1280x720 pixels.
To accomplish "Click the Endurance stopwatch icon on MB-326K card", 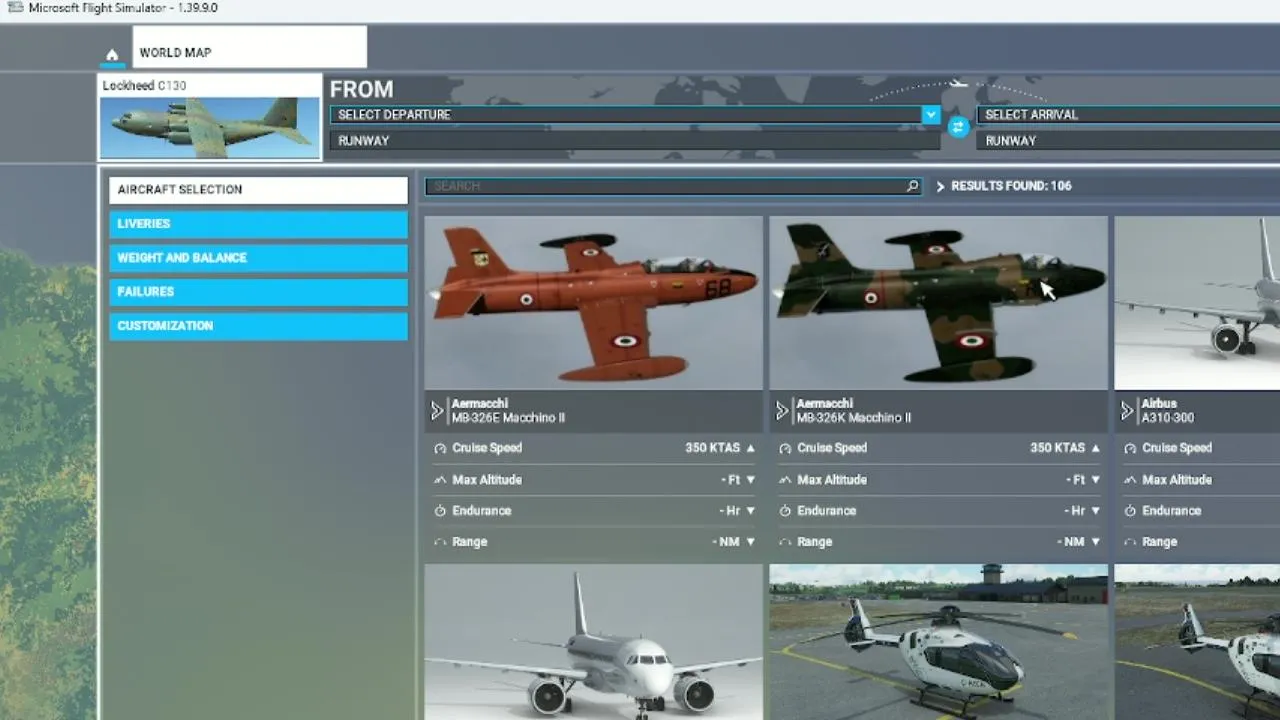I will pyautogui.click(x=785, y=511).
